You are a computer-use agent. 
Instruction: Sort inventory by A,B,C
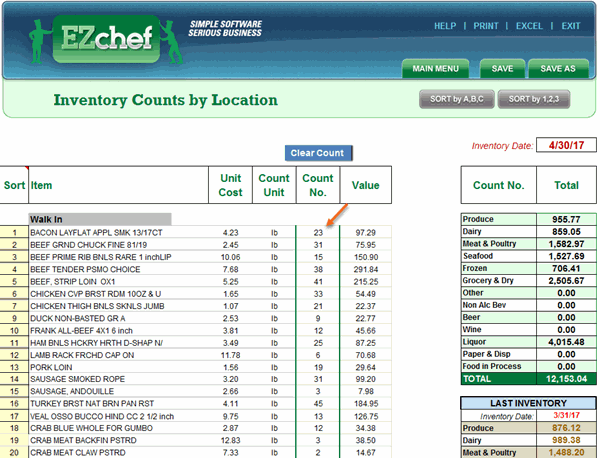(x=457, y=99)
